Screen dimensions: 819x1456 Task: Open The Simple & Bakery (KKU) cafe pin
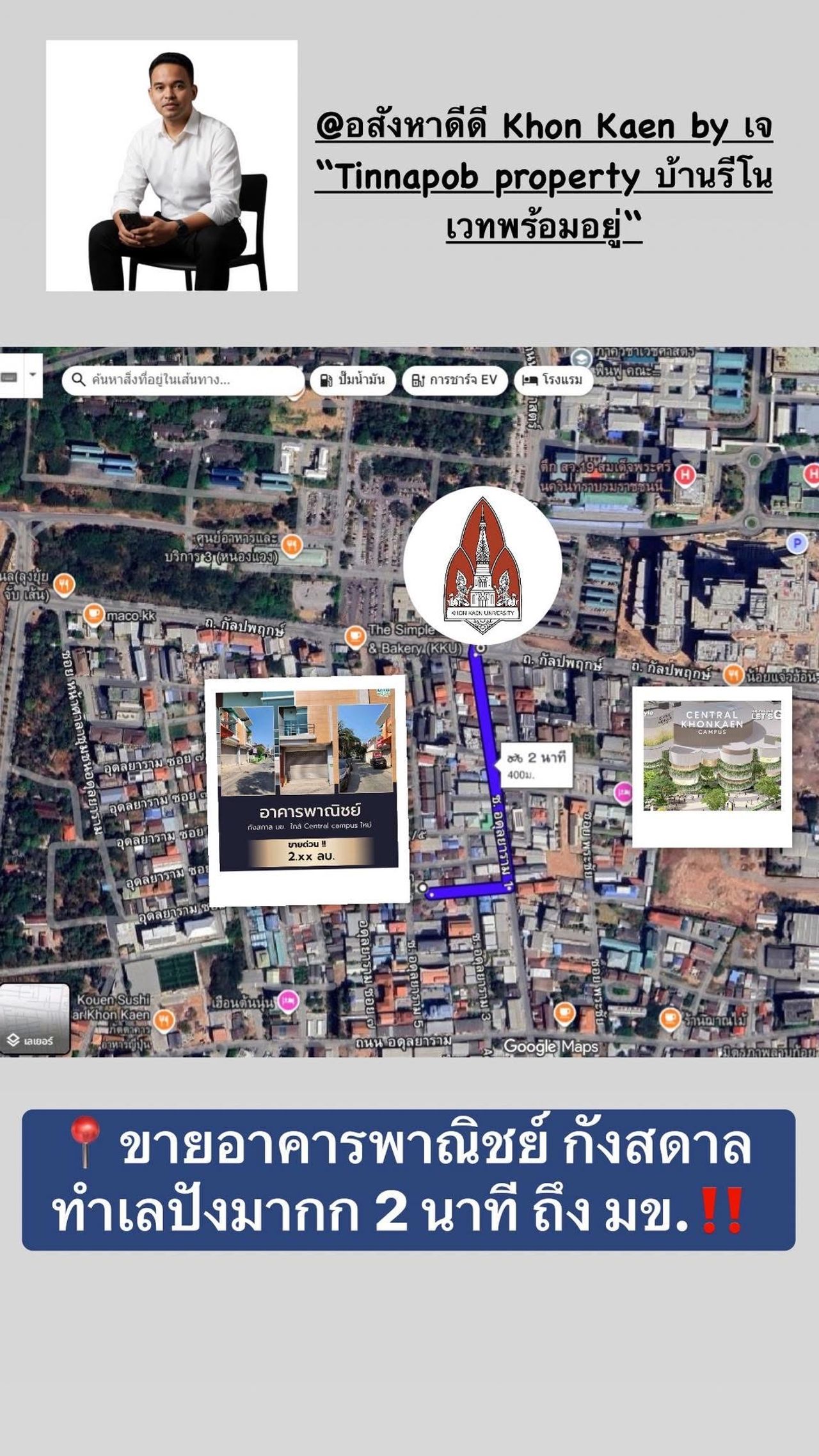tap(354, 637)
